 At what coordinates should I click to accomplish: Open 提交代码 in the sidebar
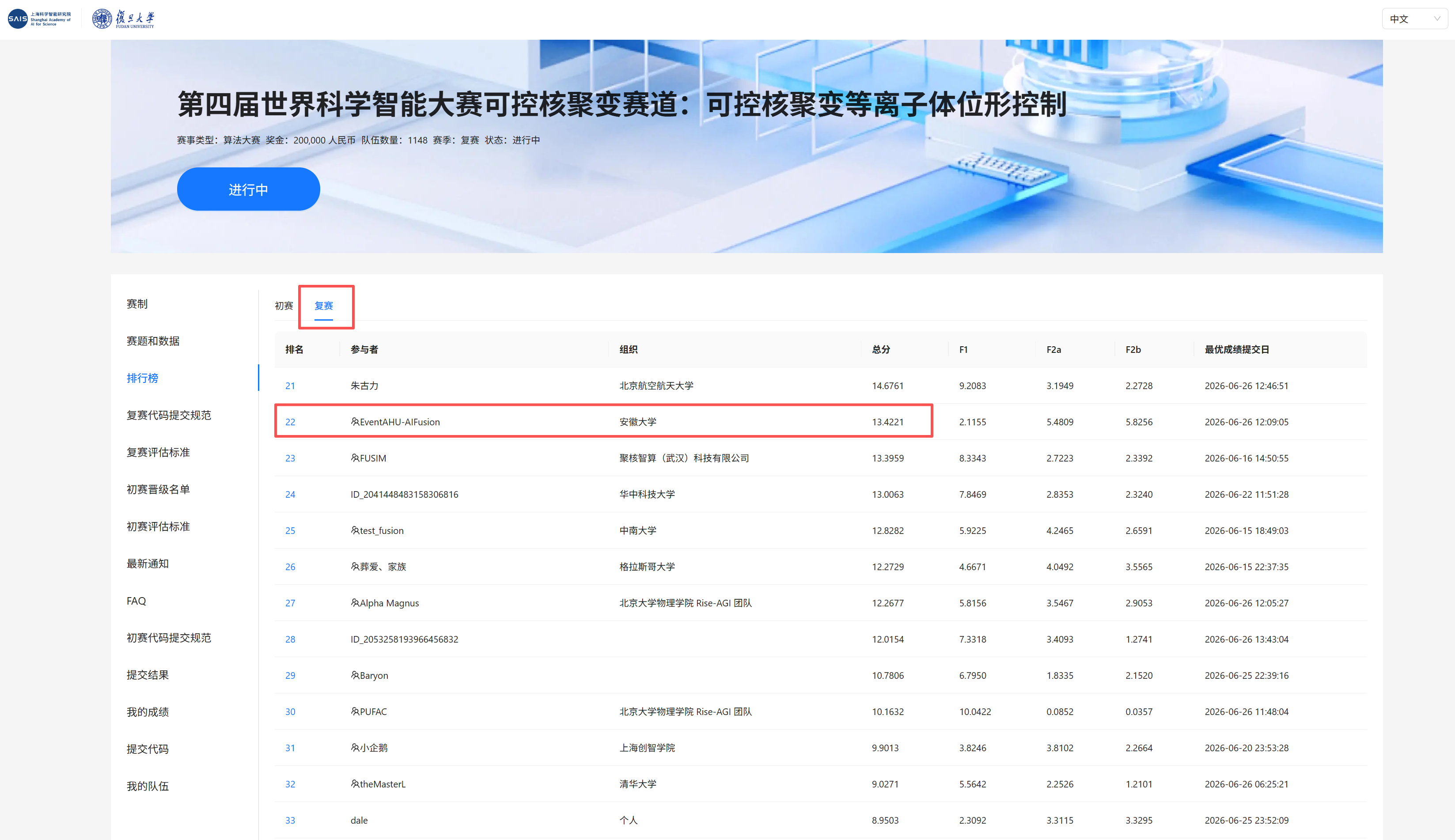(147, 749)
